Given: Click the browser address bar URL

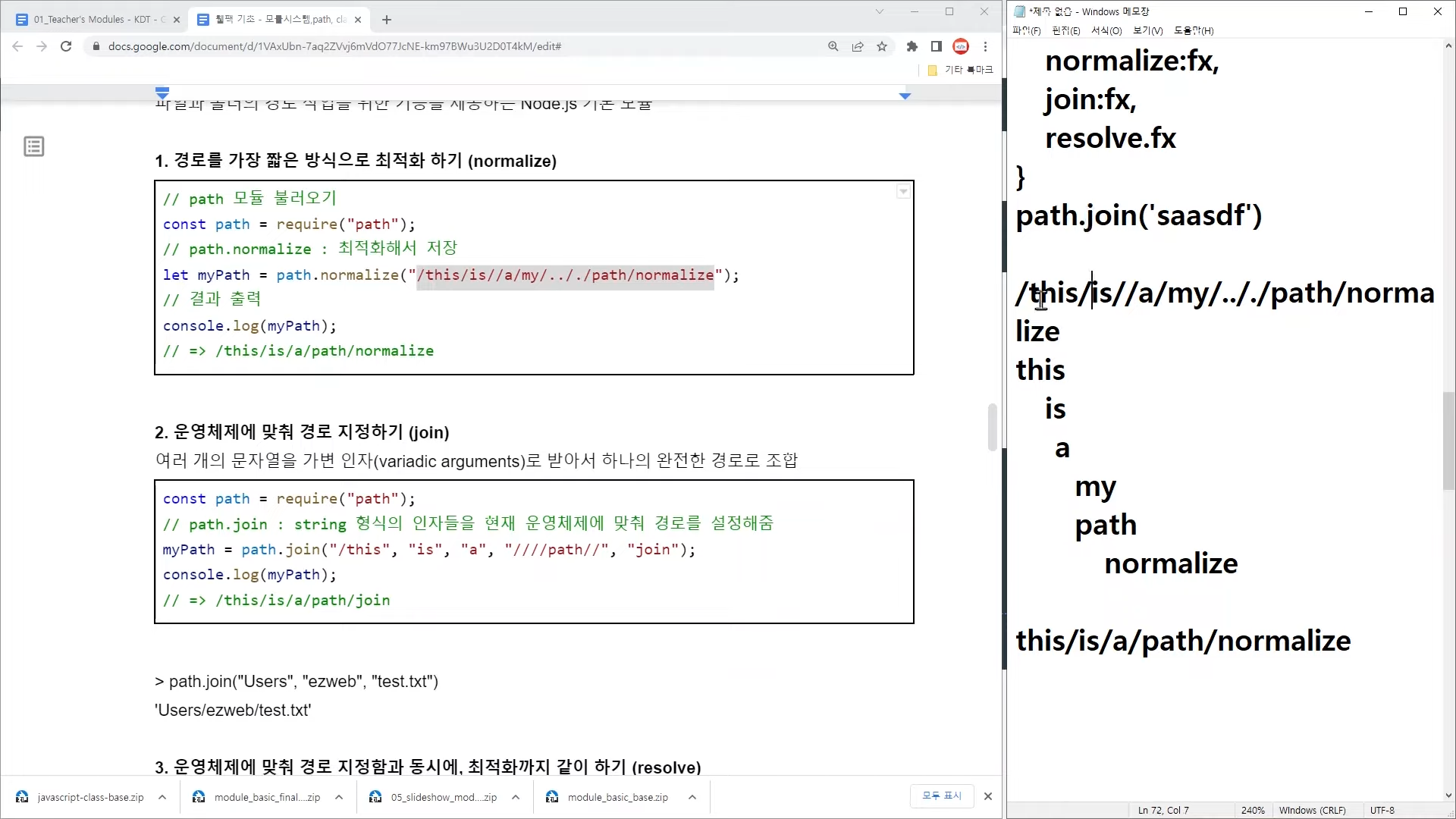Looking at the screenshot, I should click(x=334, y=46).
